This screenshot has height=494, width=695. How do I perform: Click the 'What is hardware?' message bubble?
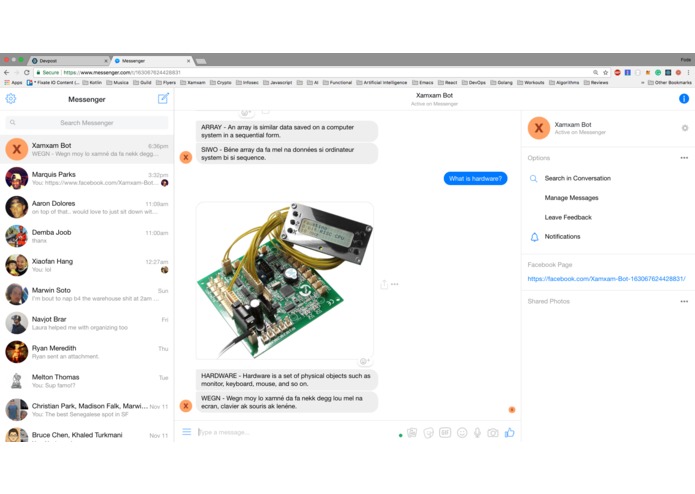[x=475, y=179]
